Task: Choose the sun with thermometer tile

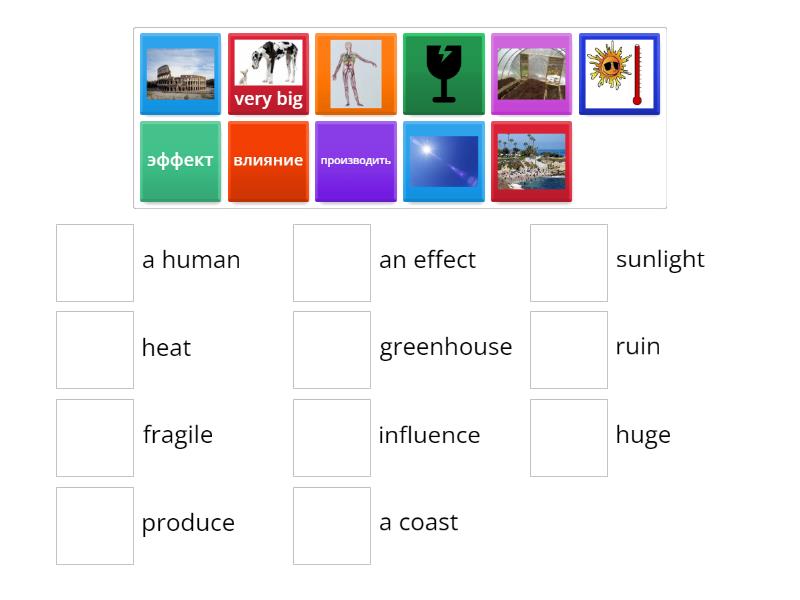Action: pyautogui.click(x=619, y=74)
